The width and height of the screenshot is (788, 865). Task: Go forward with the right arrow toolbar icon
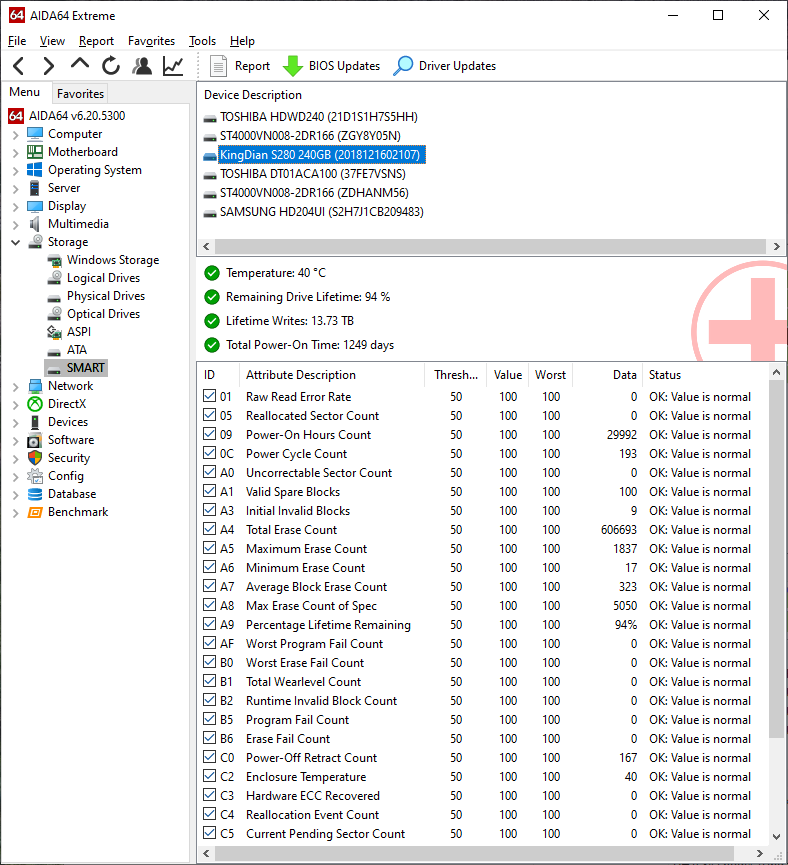click(x=49, y=66)
